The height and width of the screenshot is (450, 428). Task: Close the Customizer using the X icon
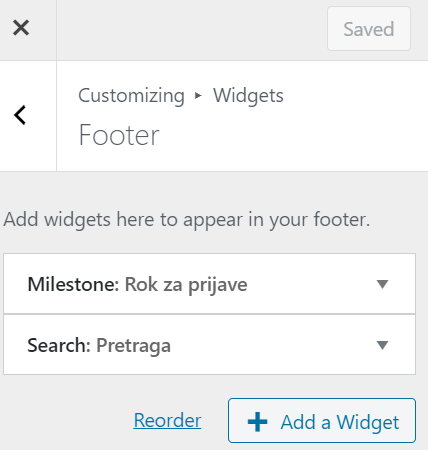coord(21,28)
